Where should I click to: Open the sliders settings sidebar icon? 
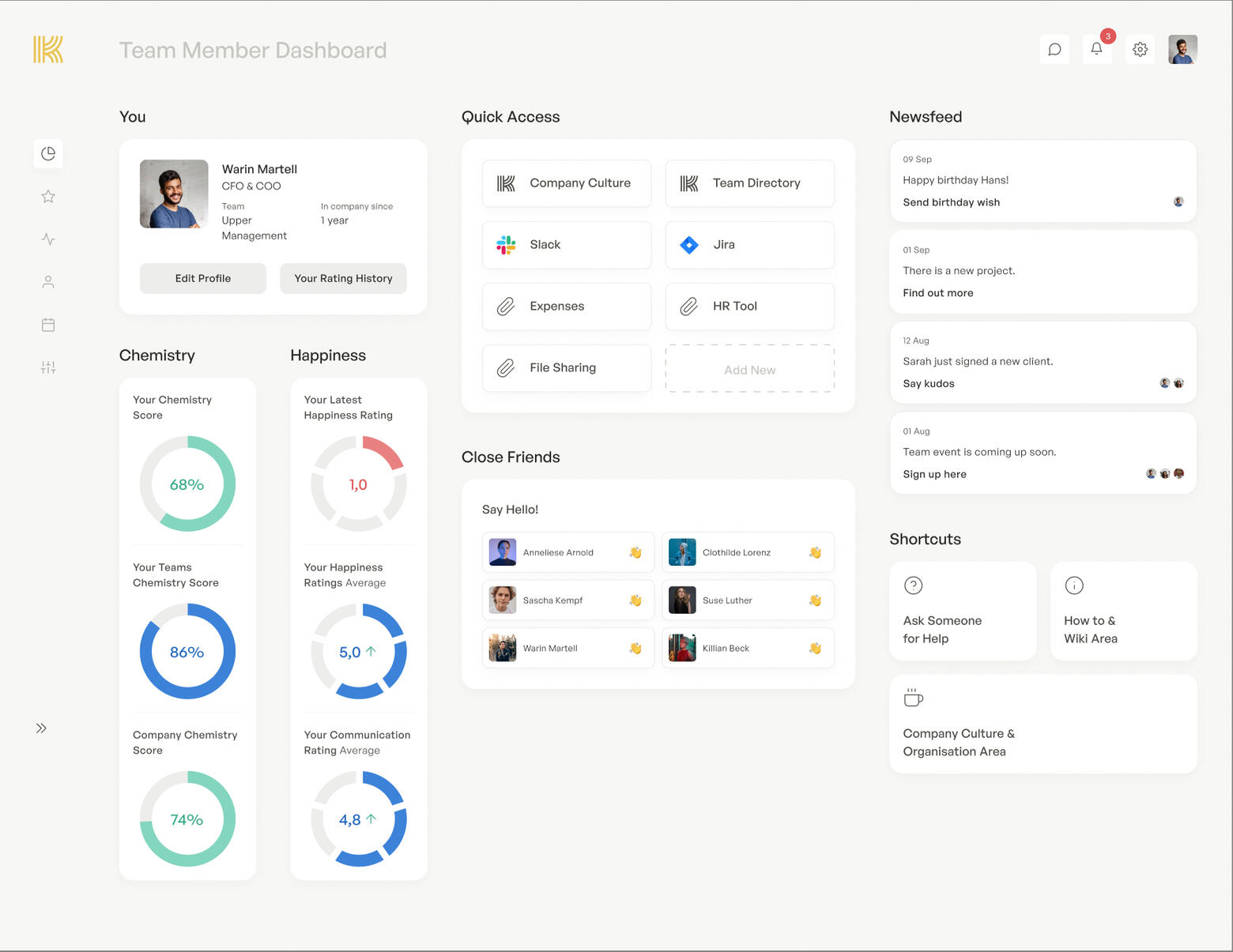(x=48, y=367)
